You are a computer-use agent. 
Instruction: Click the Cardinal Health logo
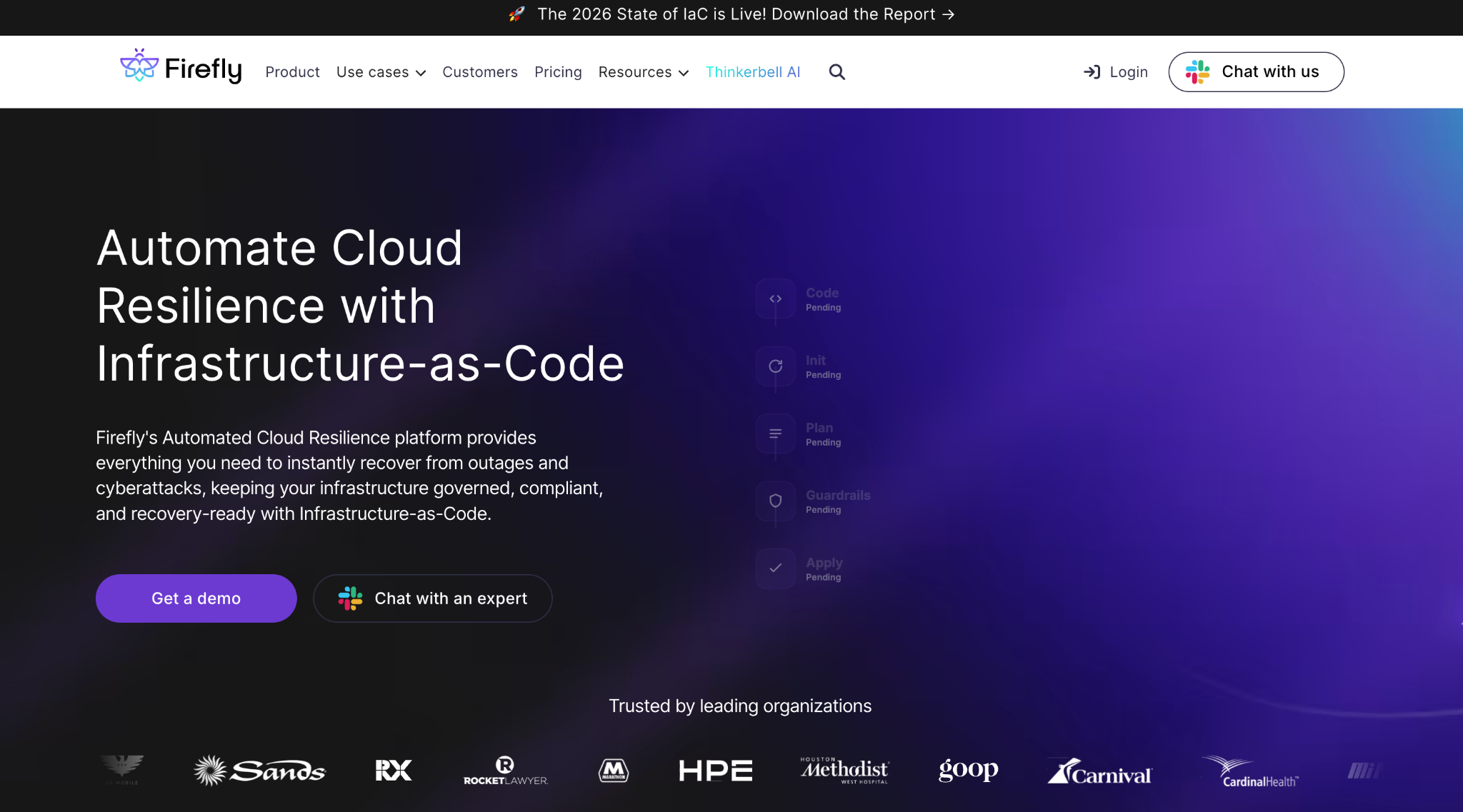[1250, 772]
